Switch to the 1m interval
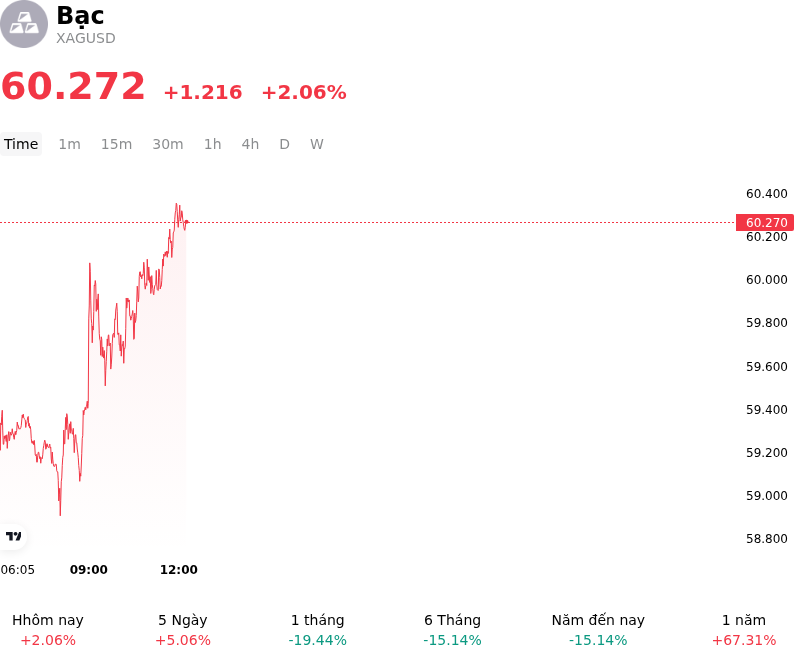This screenshot has width=800, height=660. (x=69, y=144)
